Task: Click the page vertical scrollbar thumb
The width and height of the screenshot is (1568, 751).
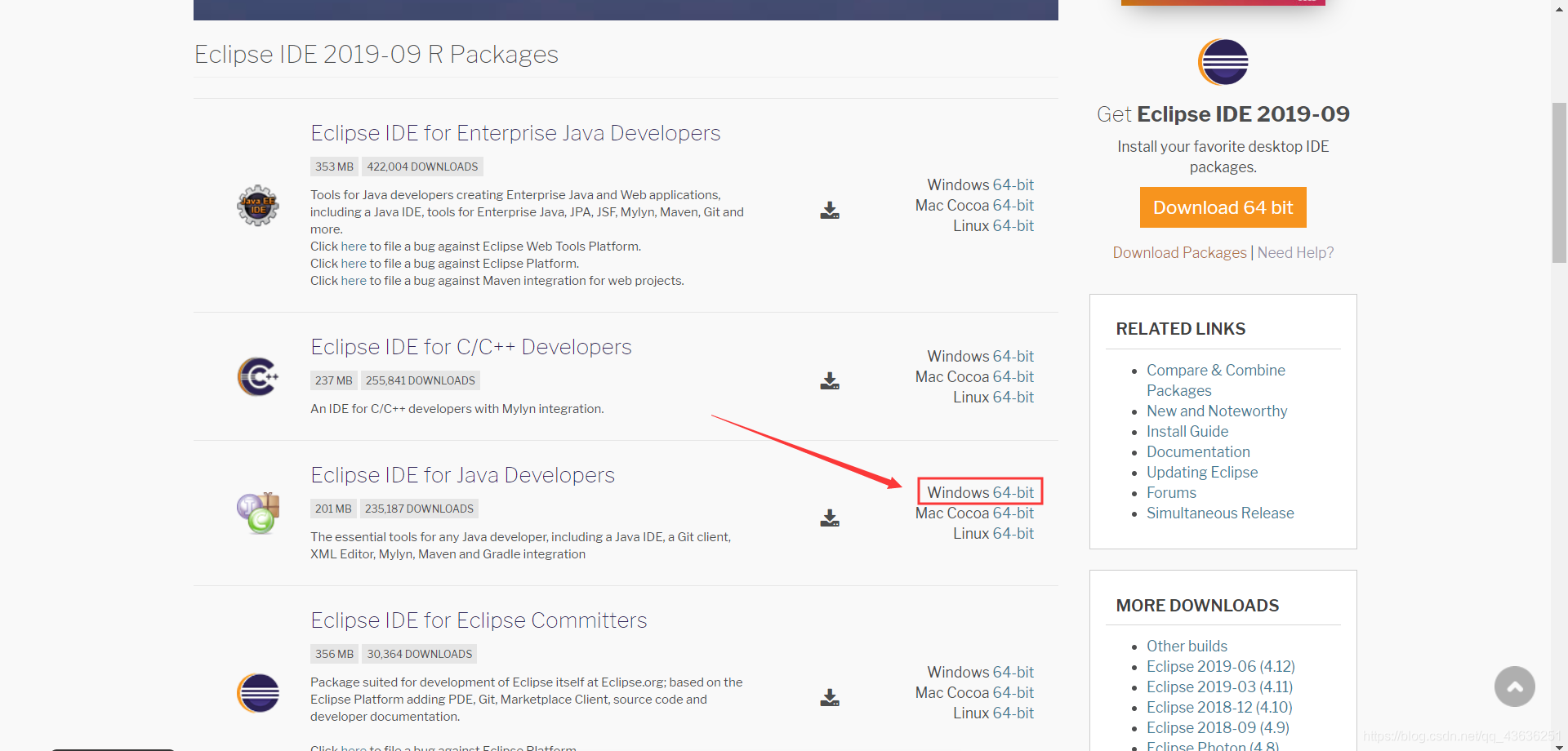Action: pos(1559,183)
